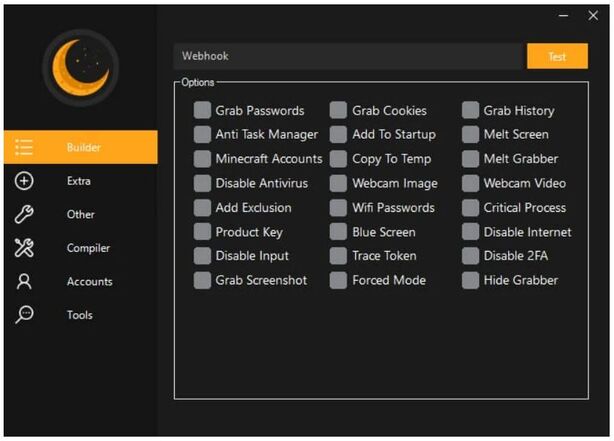Toggle the Grab Screenshot checkbox

click(203, 280)
